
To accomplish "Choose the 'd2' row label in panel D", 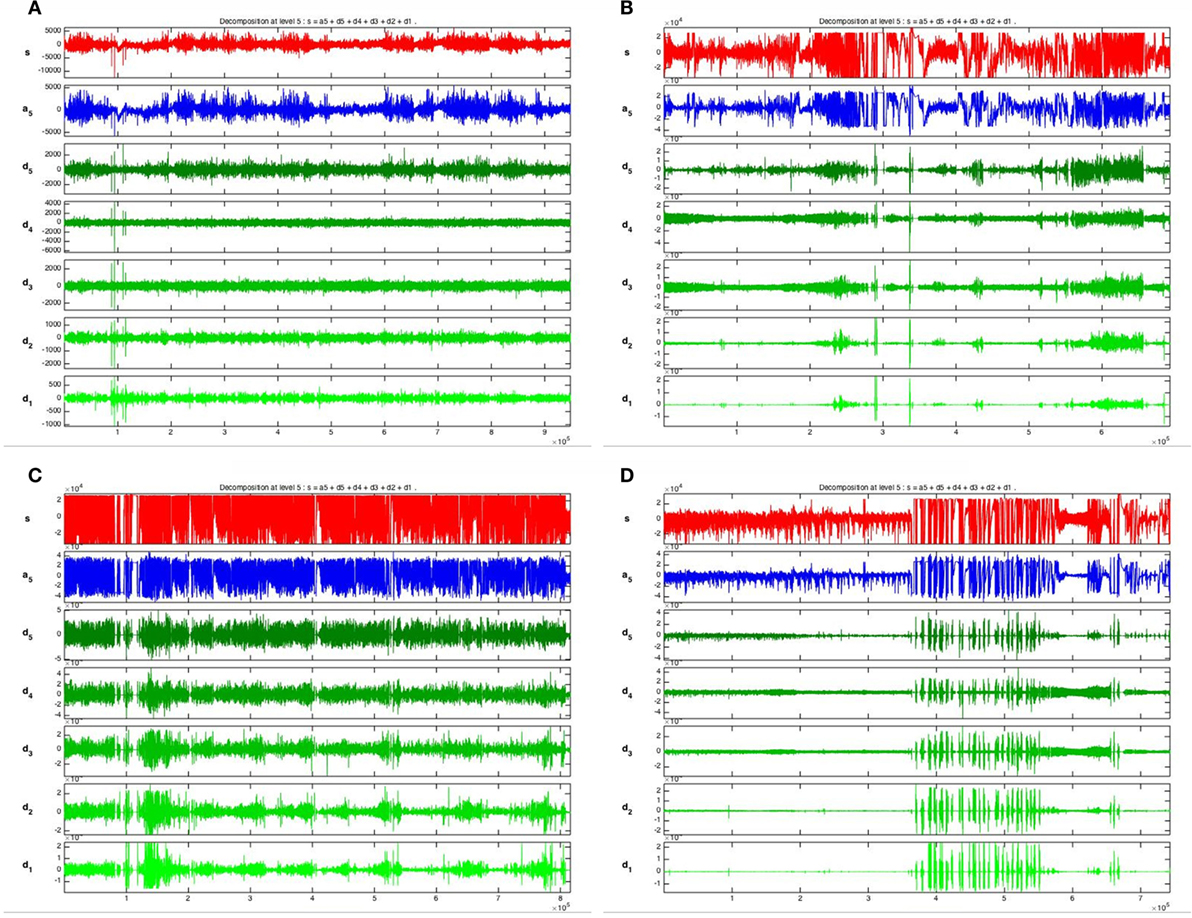I will pyautogui.click(x=626, y=809).
